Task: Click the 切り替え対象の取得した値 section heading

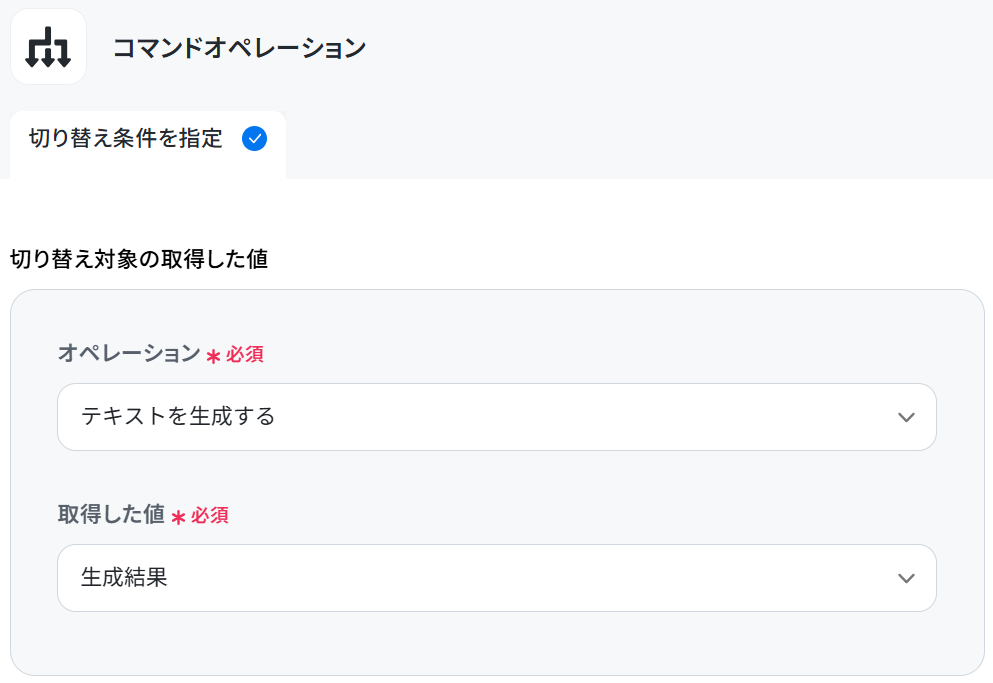Action: point(139,259)
